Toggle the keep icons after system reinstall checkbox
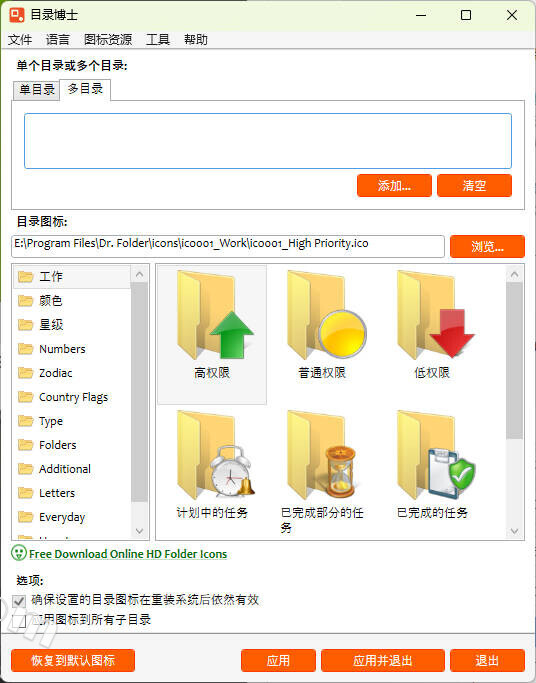Image resolution: width=536 pixels, height=683 pixels. (x=19, y=601)
